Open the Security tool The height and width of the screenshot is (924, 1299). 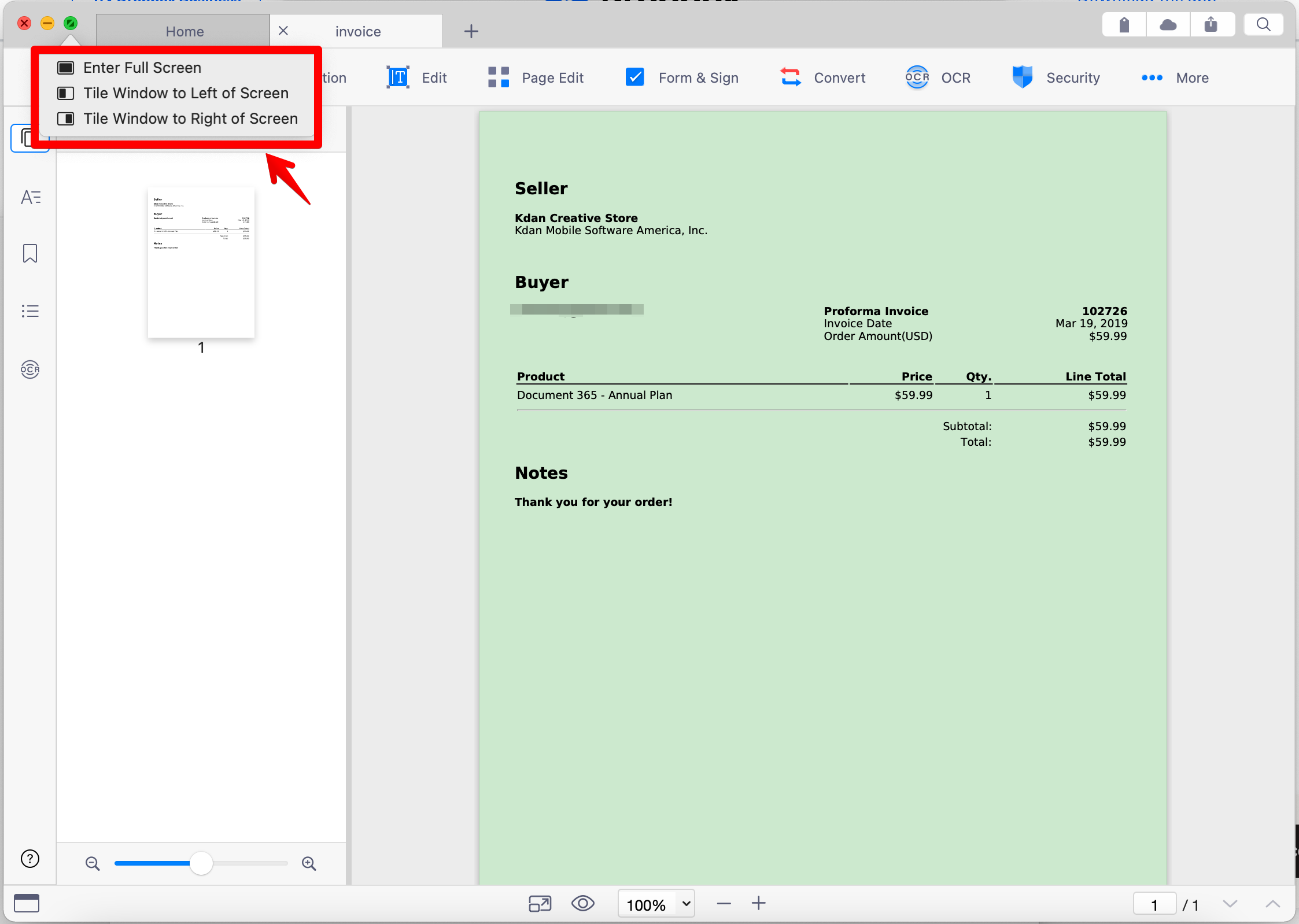click(x=1056, y=77)
